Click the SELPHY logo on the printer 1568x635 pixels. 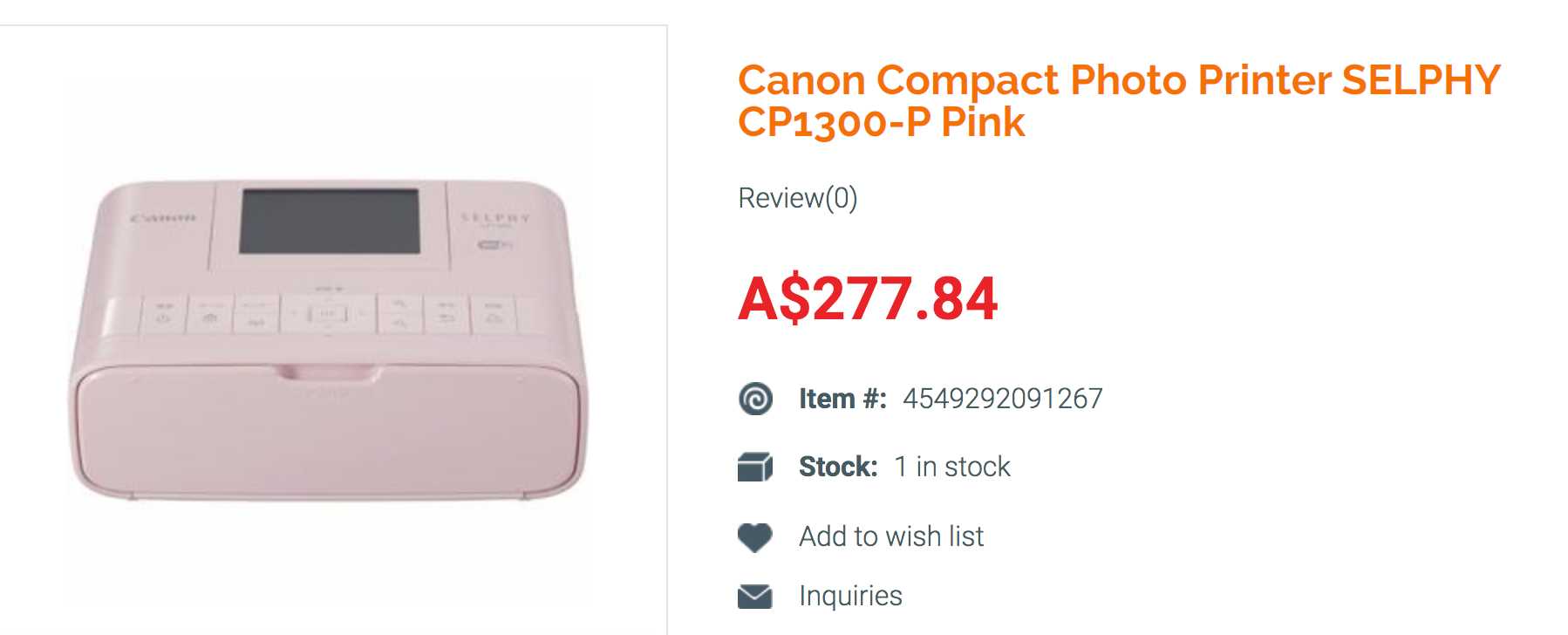pyautogui.click(x=494, y=217)
